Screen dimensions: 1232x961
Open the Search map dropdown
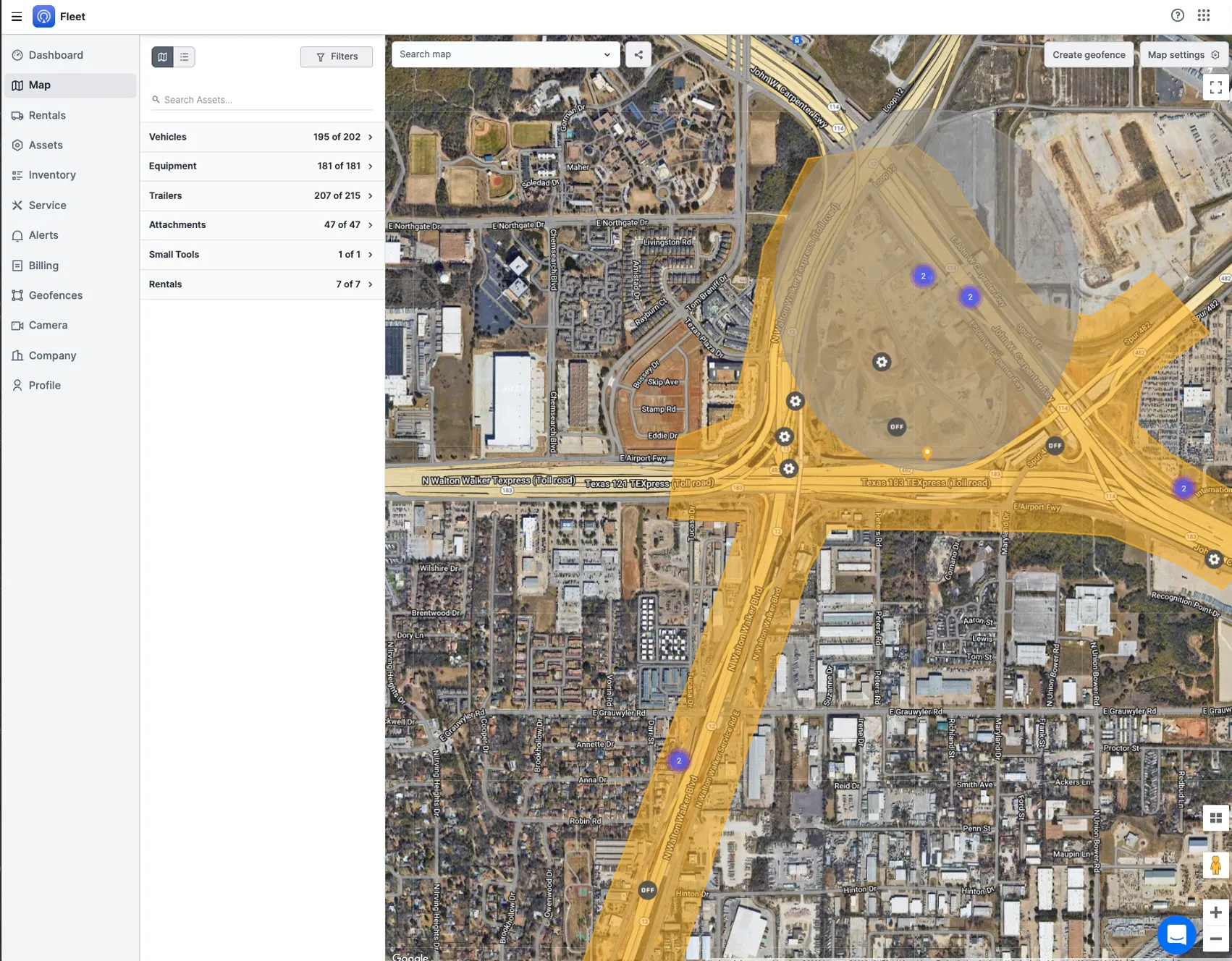pos(607,54)
